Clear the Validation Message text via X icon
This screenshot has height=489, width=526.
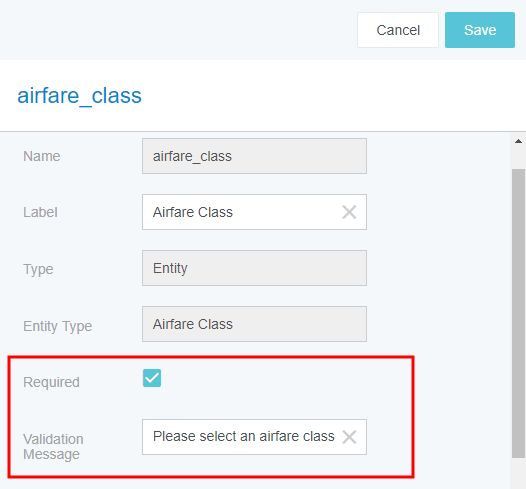[349, 437]
